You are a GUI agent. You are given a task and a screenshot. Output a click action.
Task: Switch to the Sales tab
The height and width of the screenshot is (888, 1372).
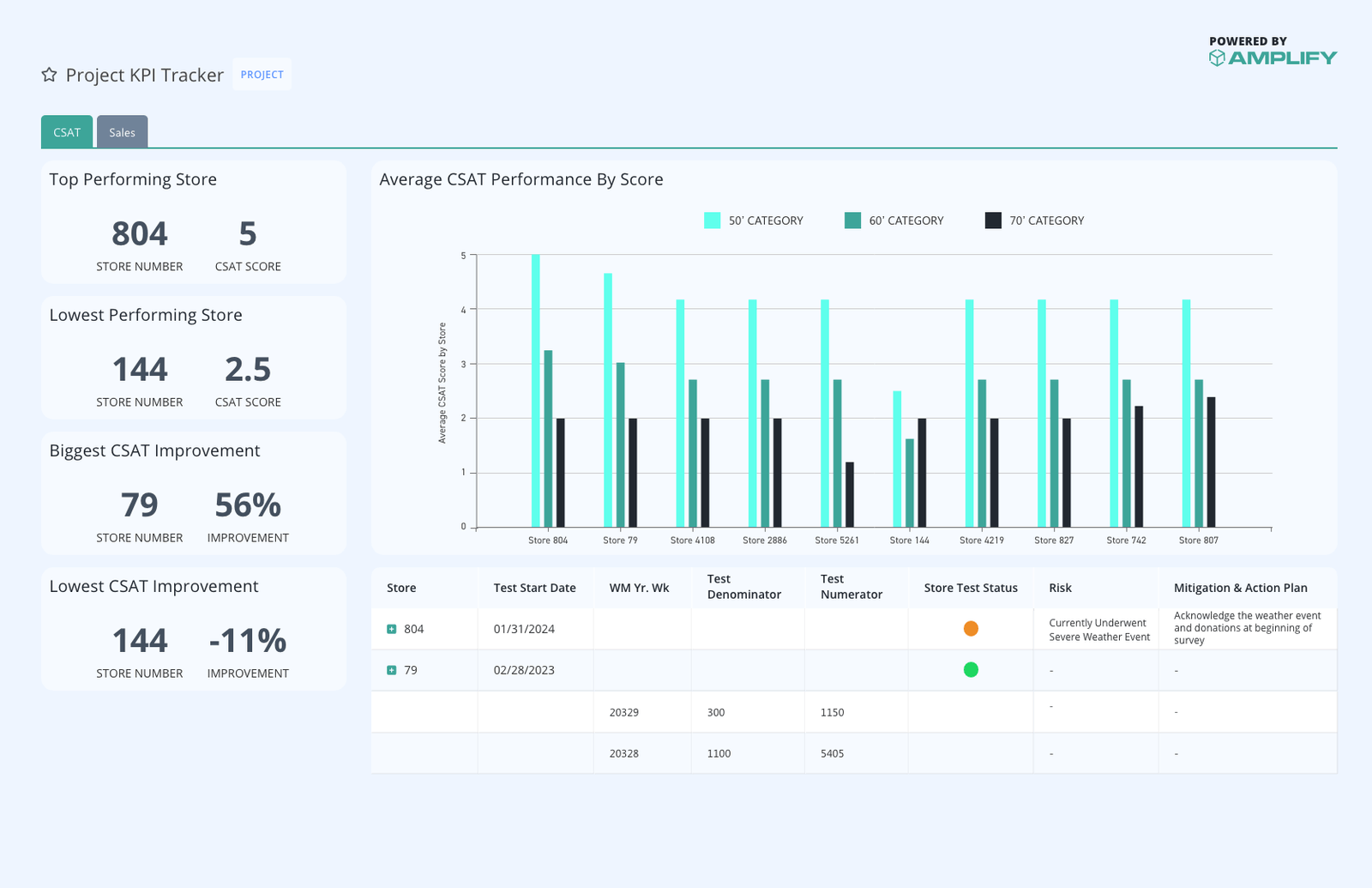[x=123, y=131]
